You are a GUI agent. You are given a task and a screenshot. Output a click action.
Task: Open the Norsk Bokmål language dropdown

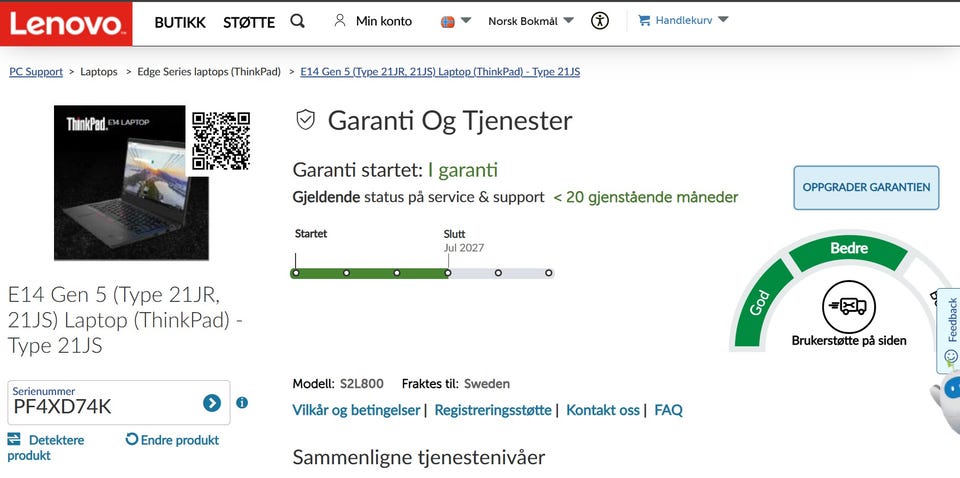click(x=531, y=21)
